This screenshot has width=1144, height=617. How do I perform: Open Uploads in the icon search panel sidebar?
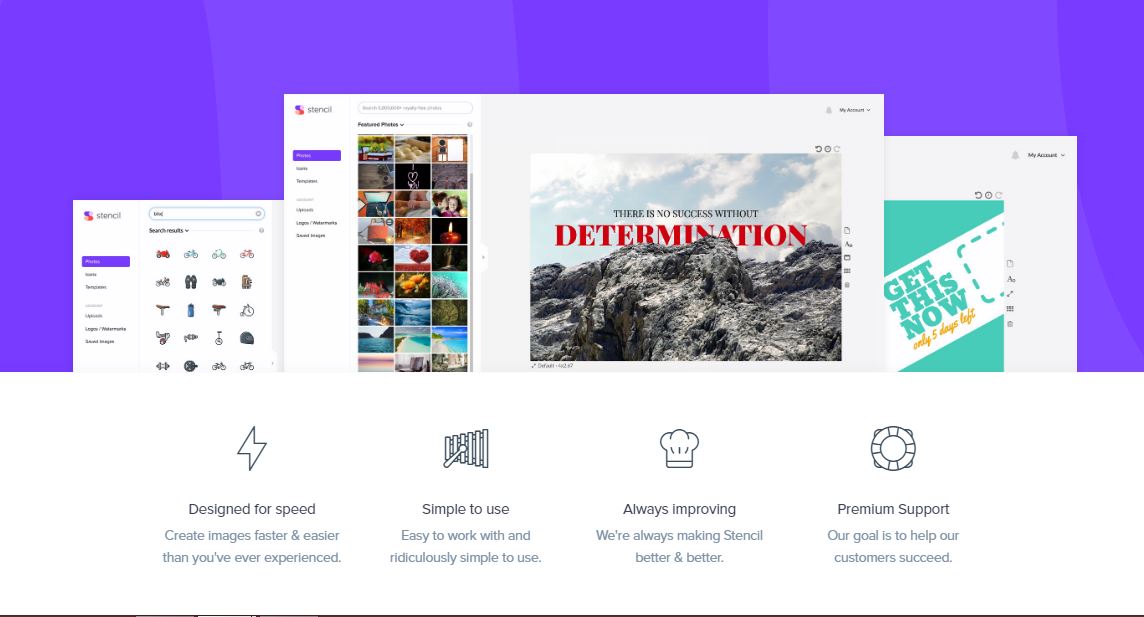pos(93,316)
